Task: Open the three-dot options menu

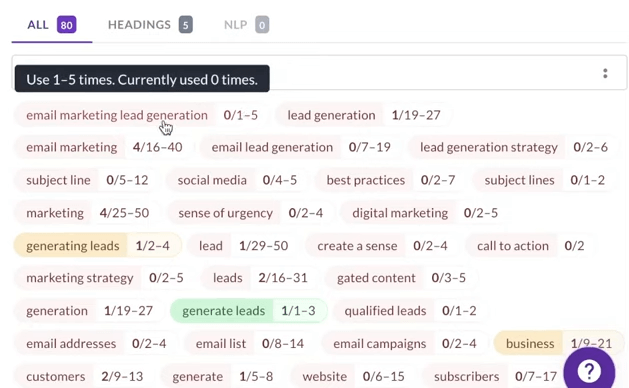Action: pos(605,73)
